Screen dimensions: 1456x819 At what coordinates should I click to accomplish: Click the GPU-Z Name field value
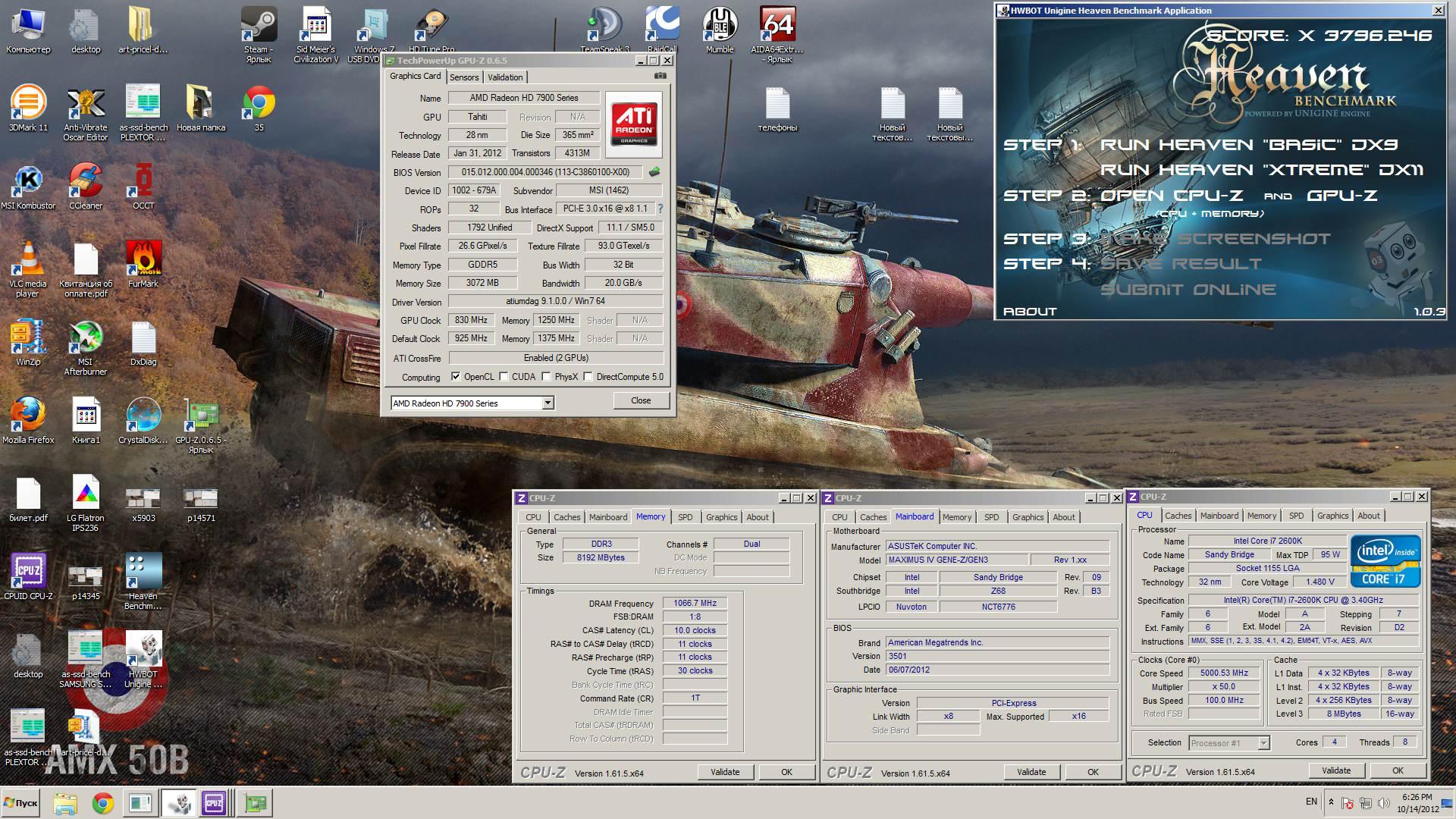pos(523,98)
